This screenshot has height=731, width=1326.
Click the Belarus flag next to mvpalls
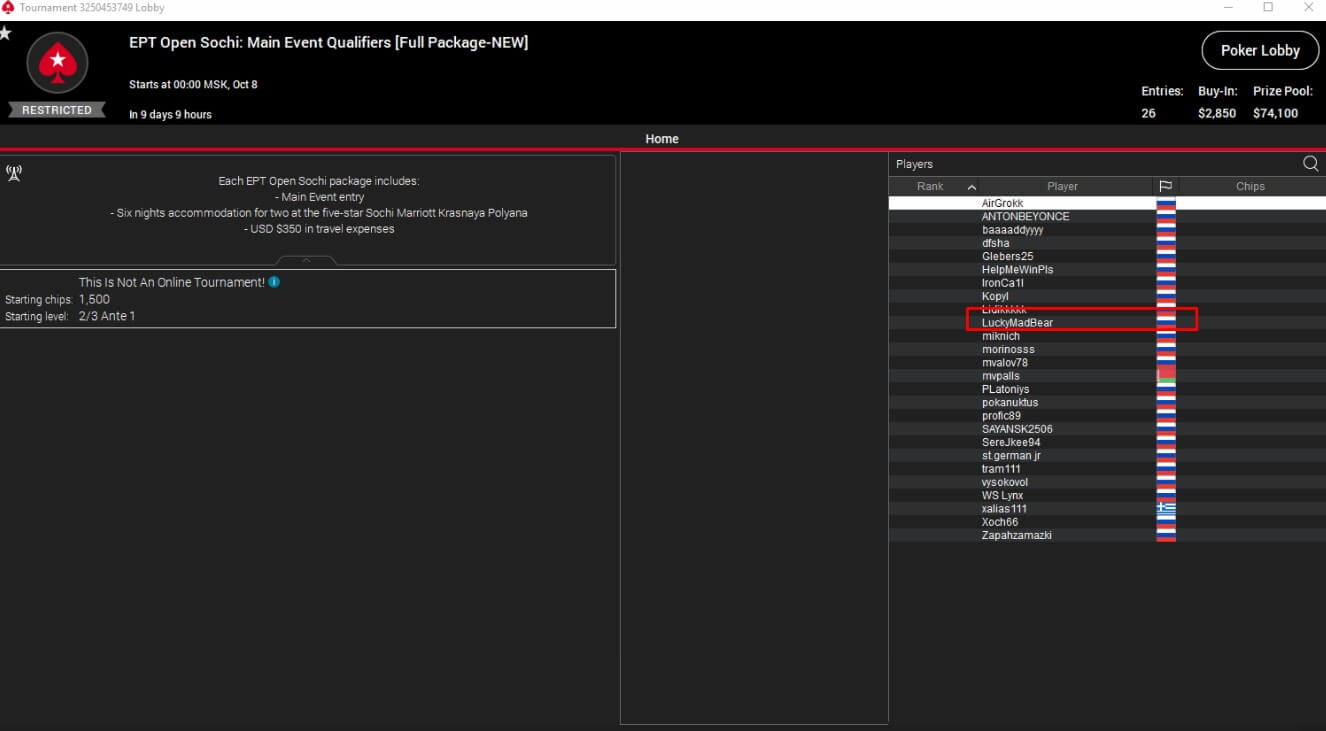[1165, 376]
